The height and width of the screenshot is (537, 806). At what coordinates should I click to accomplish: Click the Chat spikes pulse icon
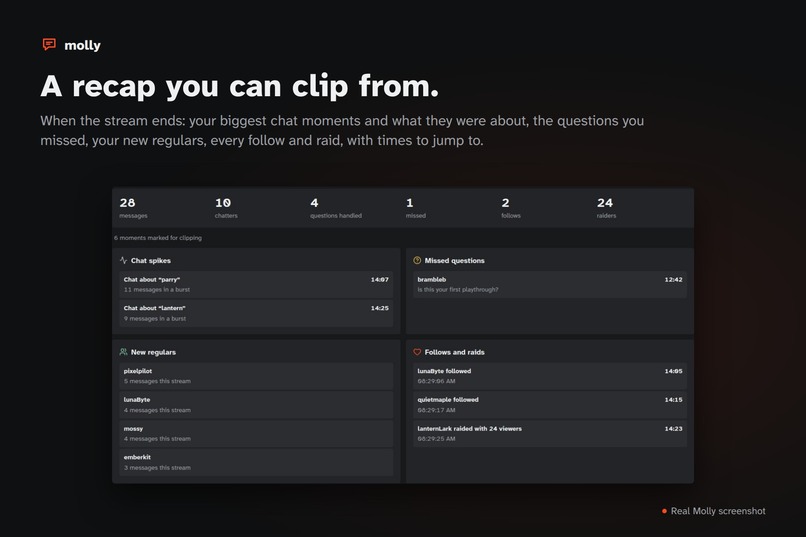point(123,261)
